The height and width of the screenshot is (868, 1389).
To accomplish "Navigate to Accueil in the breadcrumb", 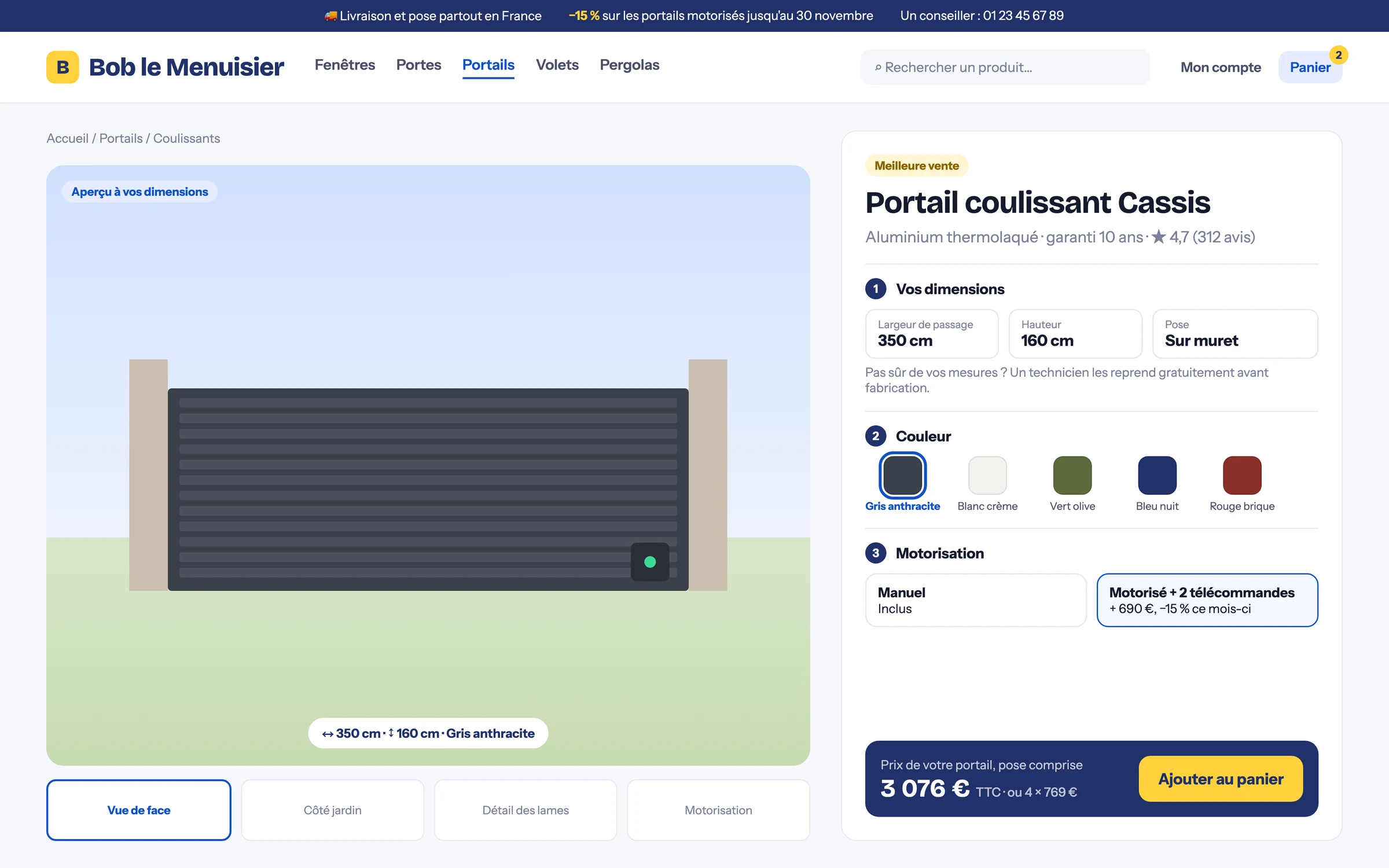I will point(68,138).
